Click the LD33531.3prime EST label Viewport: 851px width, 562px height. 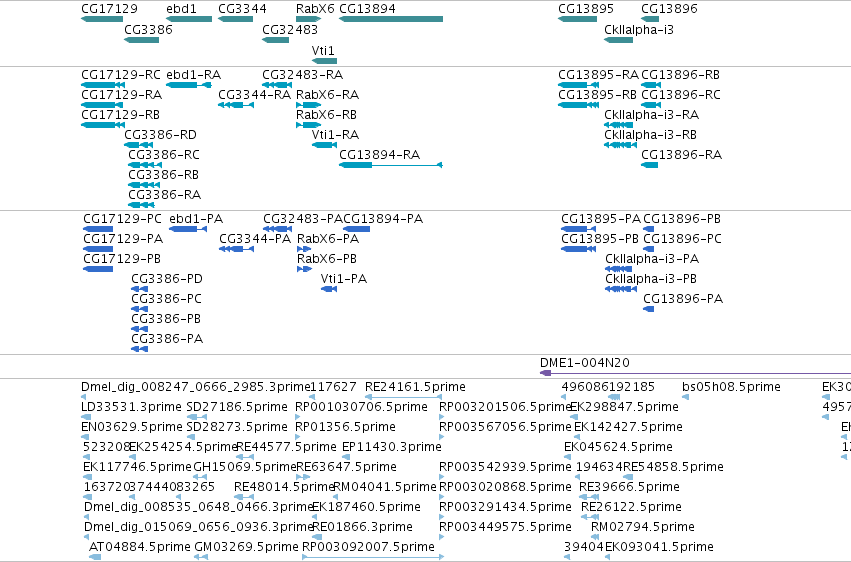point(131,407)
